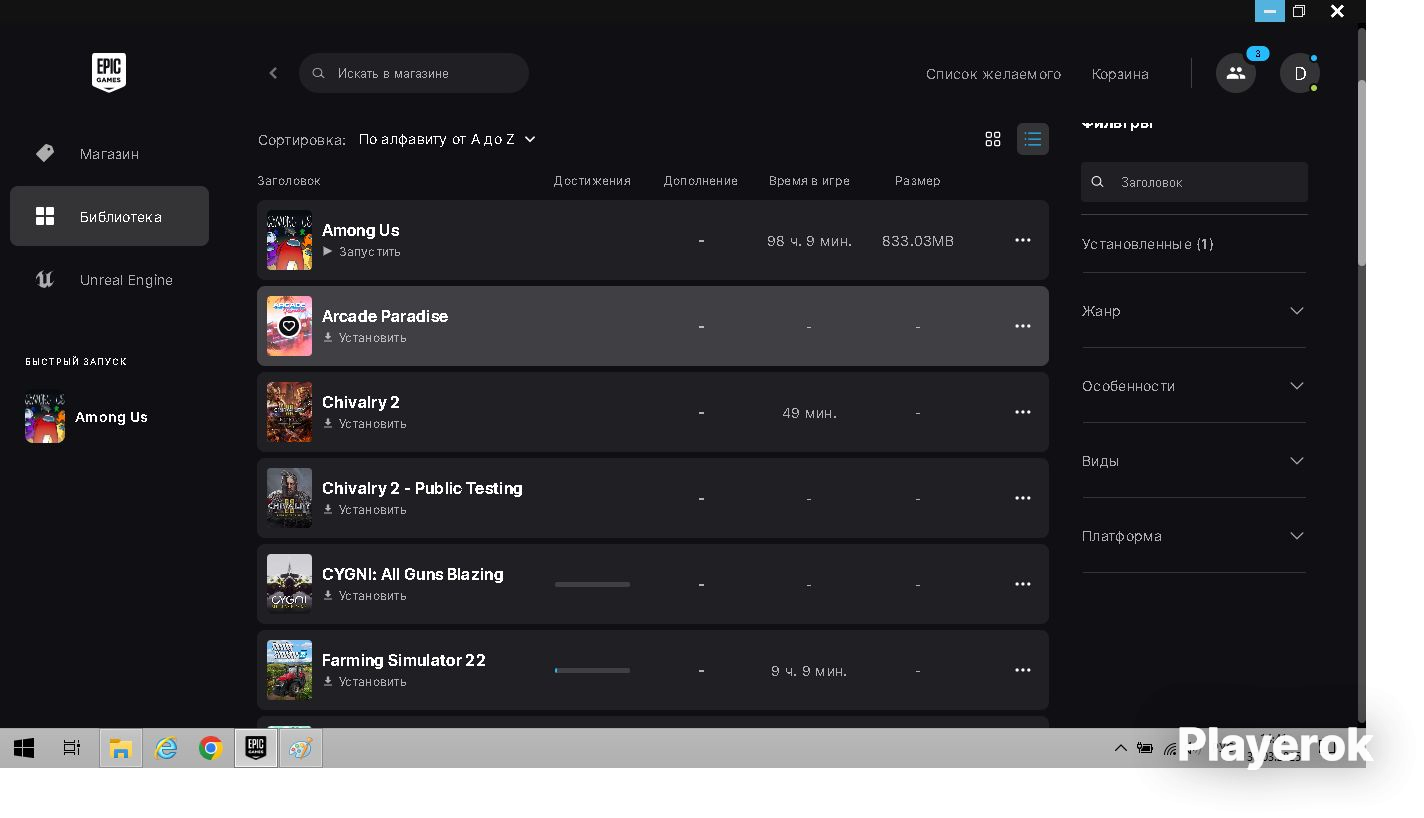
Task: Click Farming Simulator 22 achievements progress bar
Action: 592,670
